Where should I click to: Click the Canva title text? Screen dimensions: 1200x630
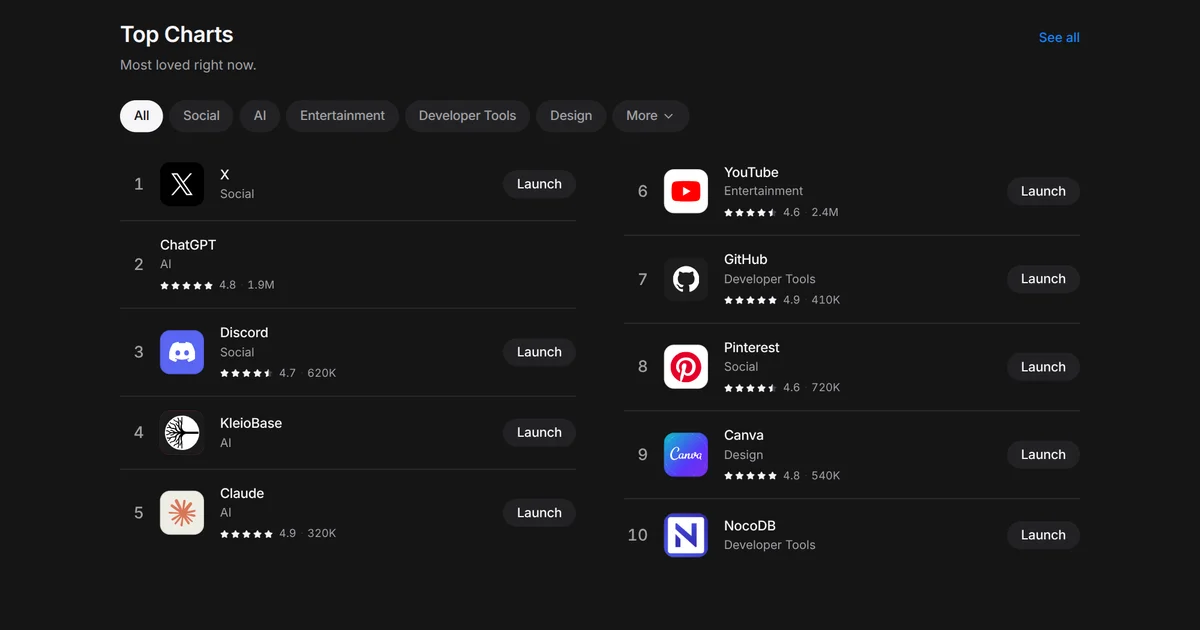[x=744, y=435]
